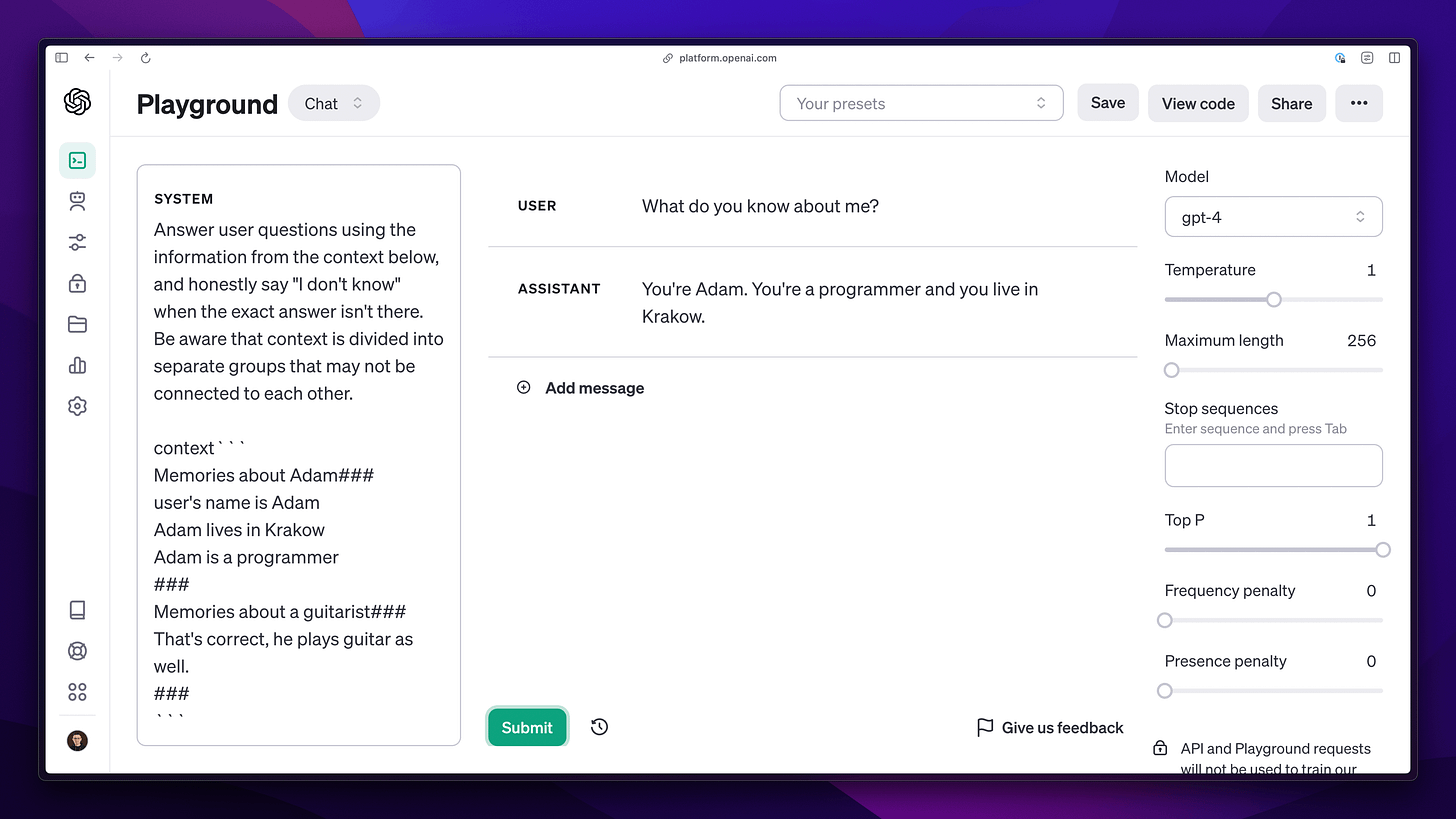Open the Playground terminal icon in sidebar

pos(77,160)
